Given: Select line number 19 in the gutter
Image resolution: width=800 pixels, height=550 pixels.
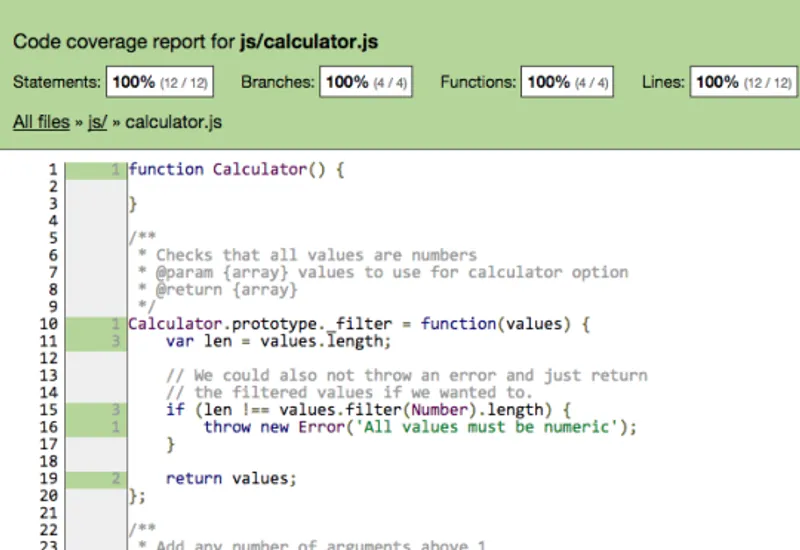Looking at the screenshot, I should [x=48, y=478].
